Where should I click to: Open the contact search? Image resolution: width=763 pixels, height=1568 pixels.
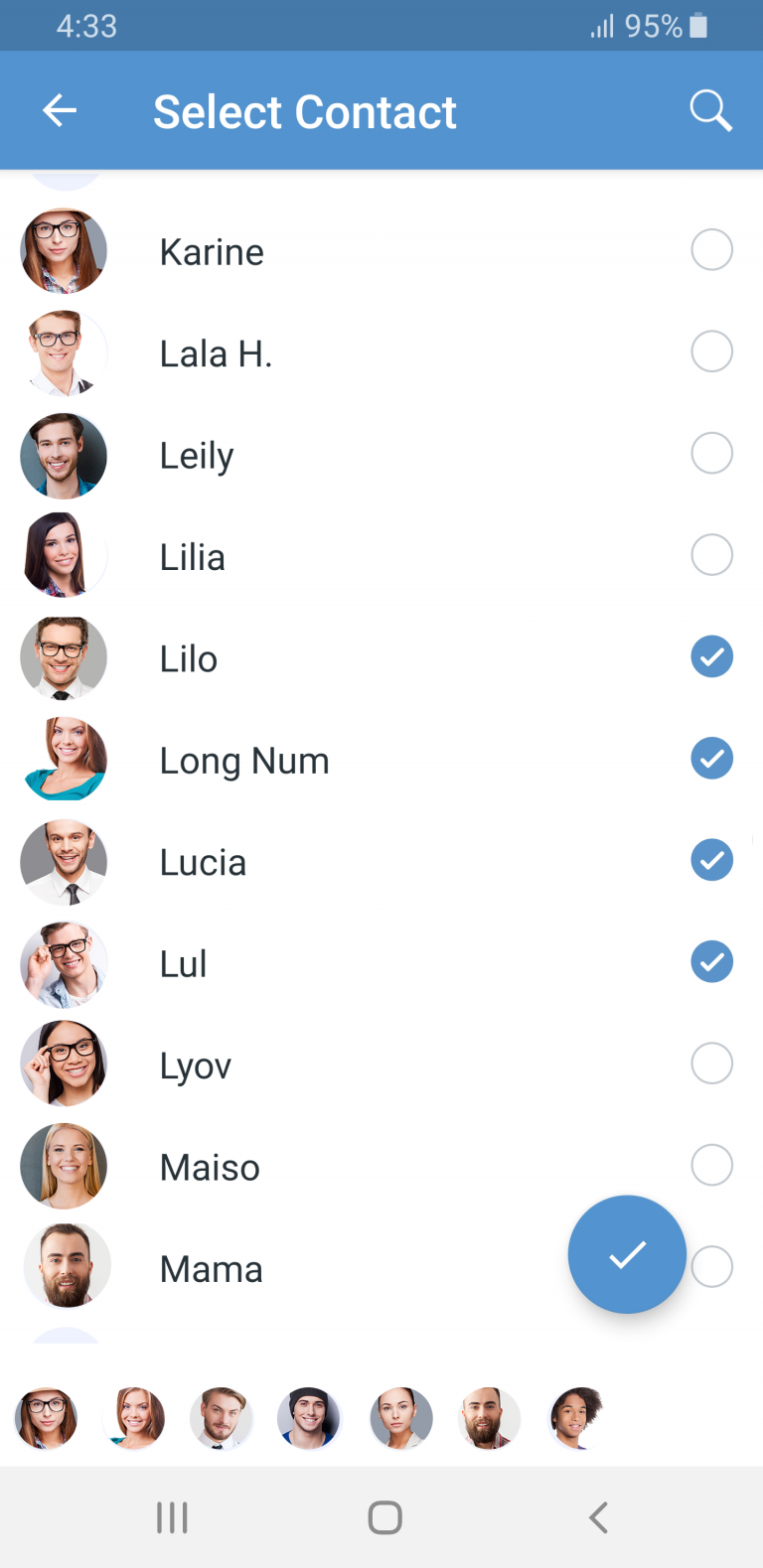tap(710, 110)
